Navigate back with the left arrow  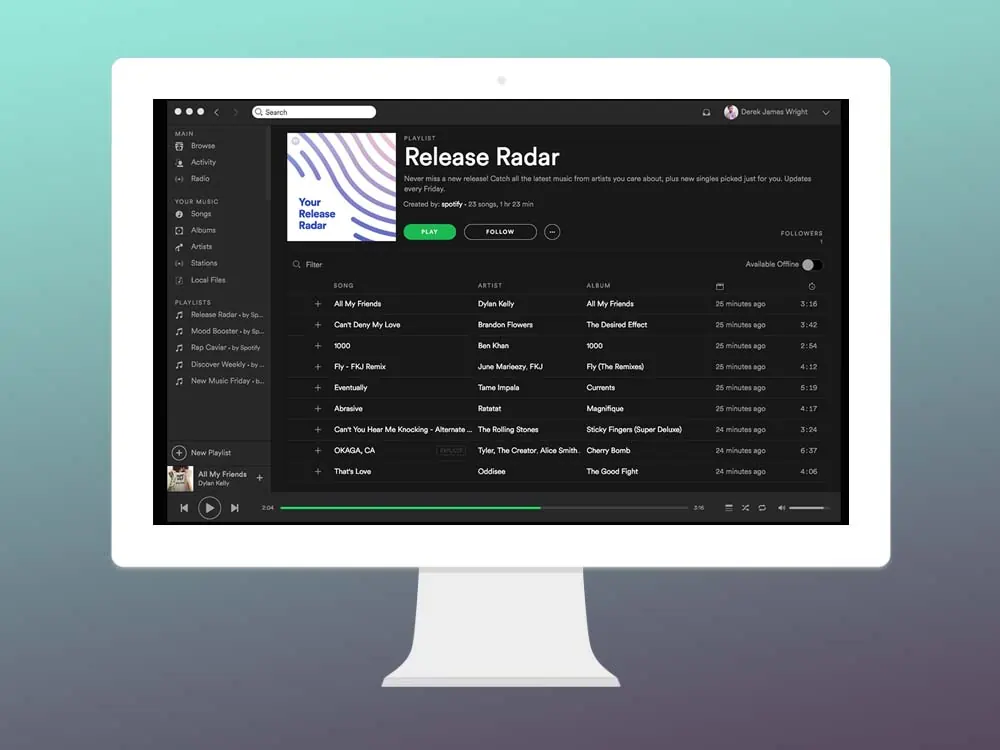click(x=217, y=113)
